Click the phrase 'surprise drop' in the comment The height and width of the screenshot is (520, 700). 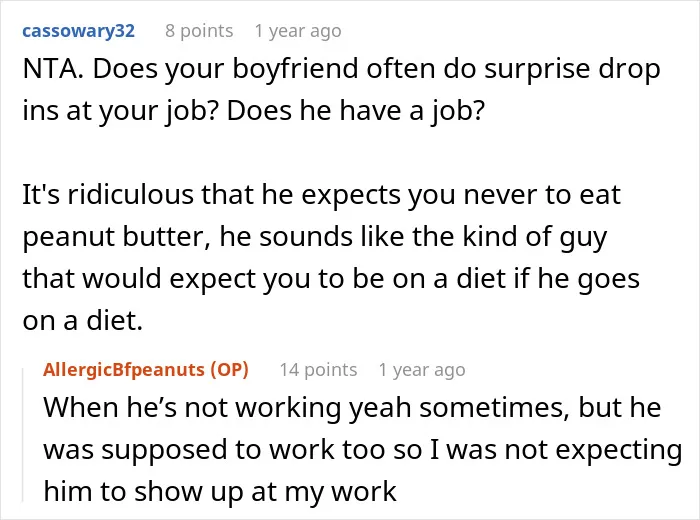coord(573,70)
